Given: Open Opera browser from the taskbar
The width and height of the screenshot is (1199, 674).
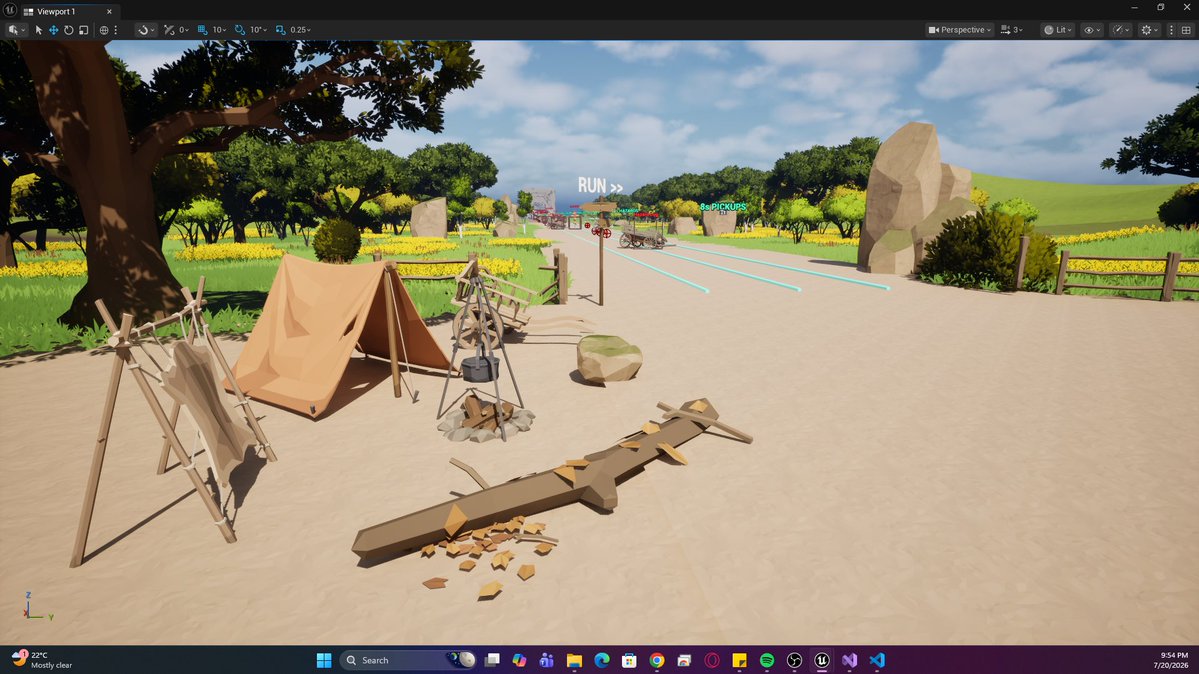Looking at the screenshot, I should click(712, 660).
